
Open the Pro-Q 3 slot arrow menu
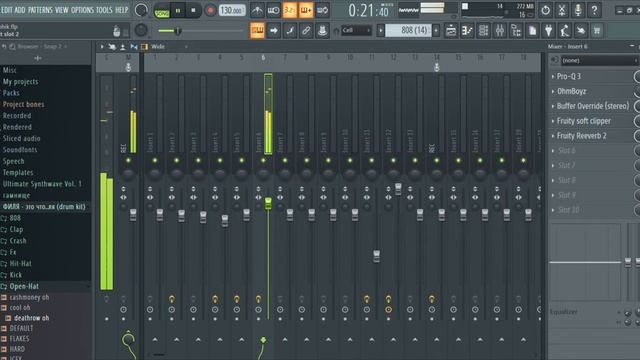(553, 76)
